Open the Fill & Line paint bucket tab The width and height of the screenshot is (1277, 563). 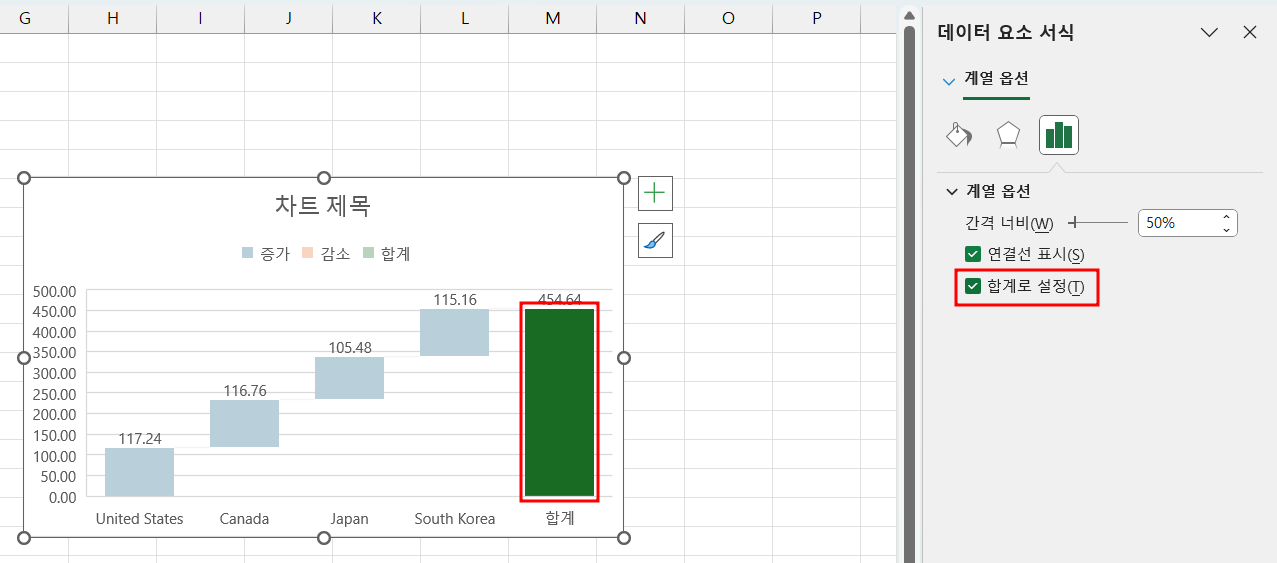coord(959,135)
